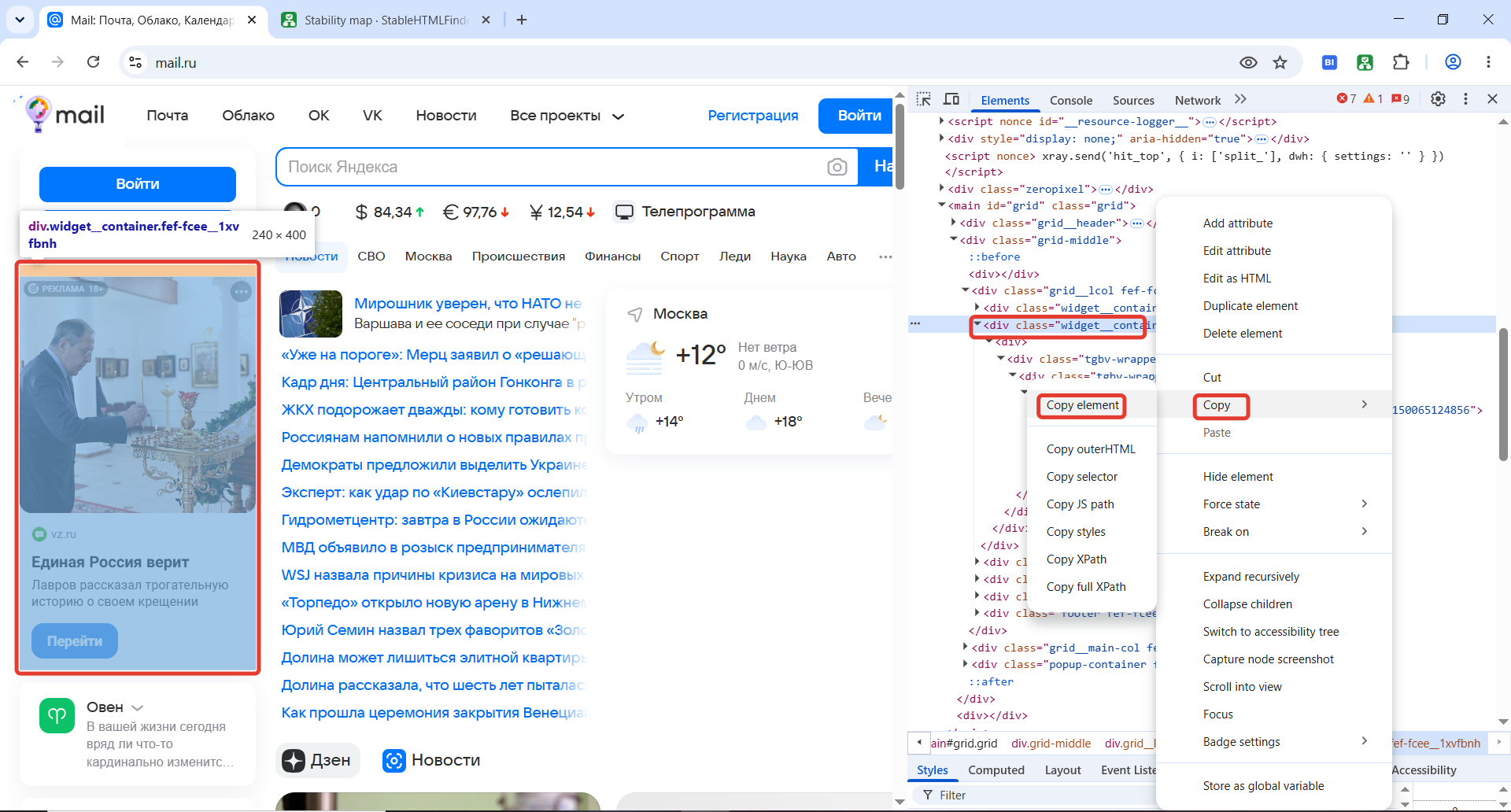Image resolution: width=1511 pixels, height=812 pixels.
Task: Open the ad's three-dot options
Action: click(241, 292)
